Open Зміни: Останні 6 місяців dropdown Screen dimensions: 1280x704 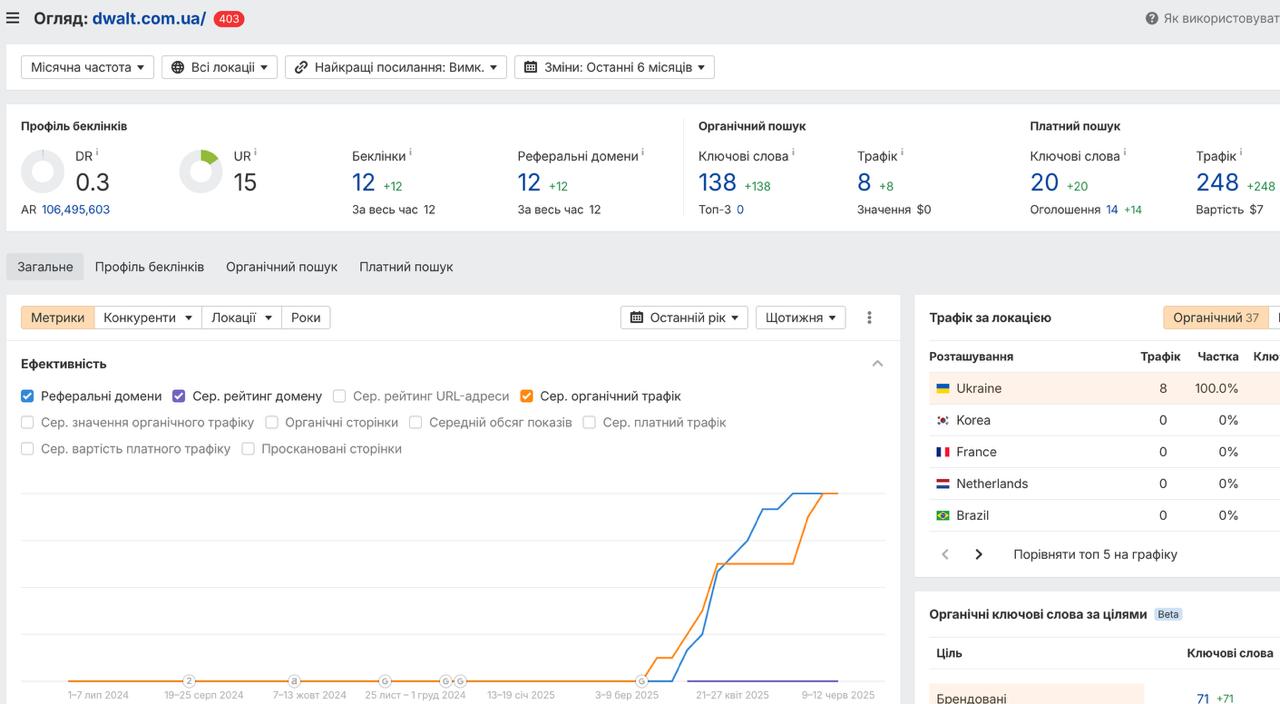614,67
